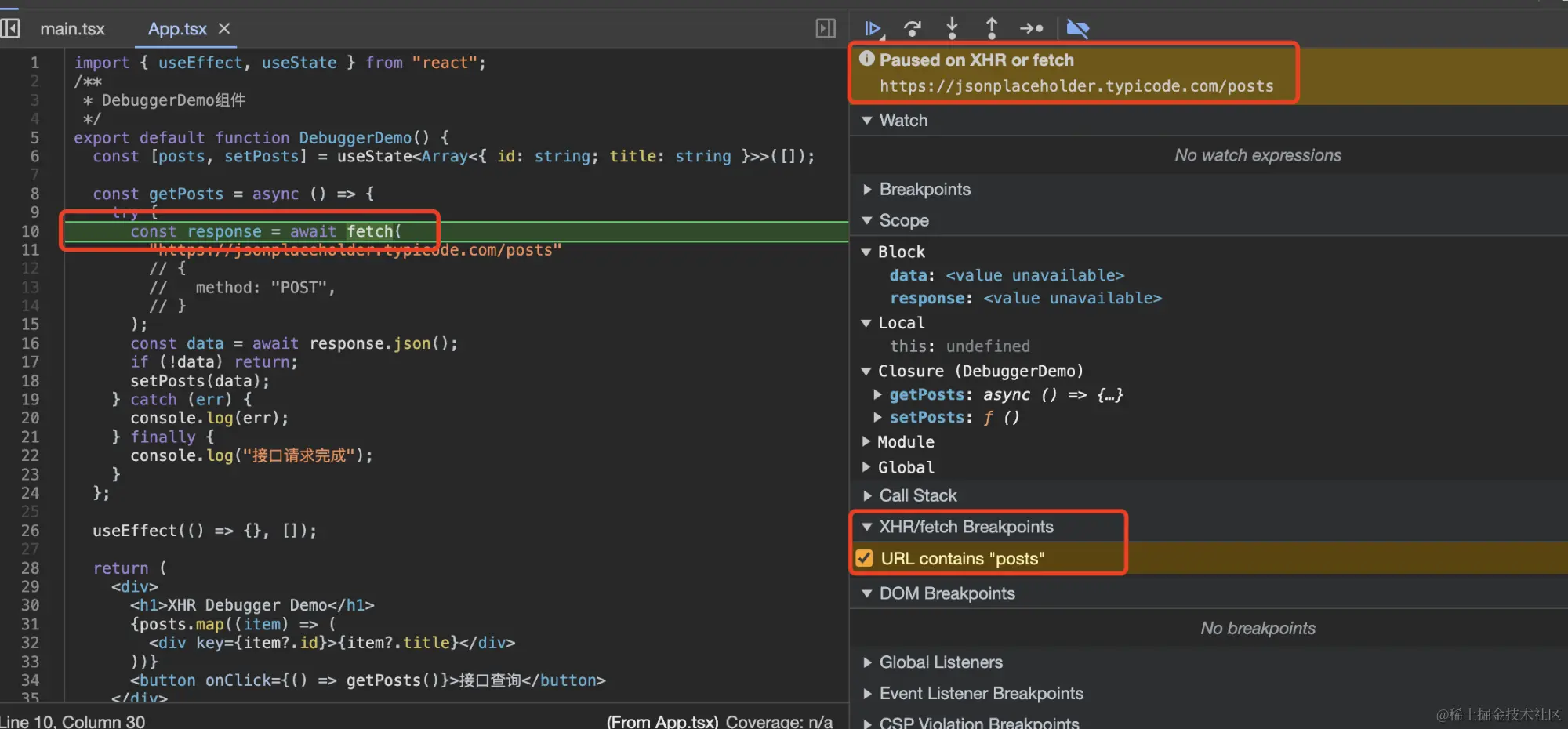Collapse DOM Breakpoints section

tap(867, 593)
